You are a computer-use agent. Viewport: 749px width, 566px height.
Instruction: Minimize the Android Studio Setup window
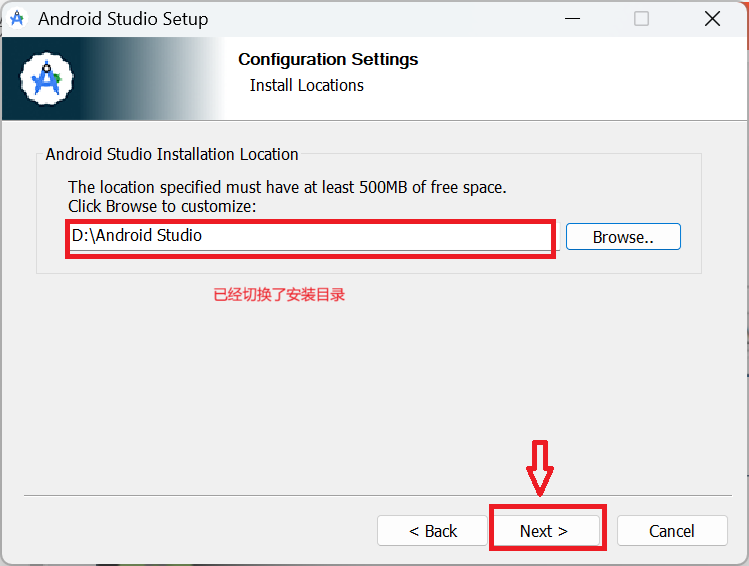[x=572, y=19]
